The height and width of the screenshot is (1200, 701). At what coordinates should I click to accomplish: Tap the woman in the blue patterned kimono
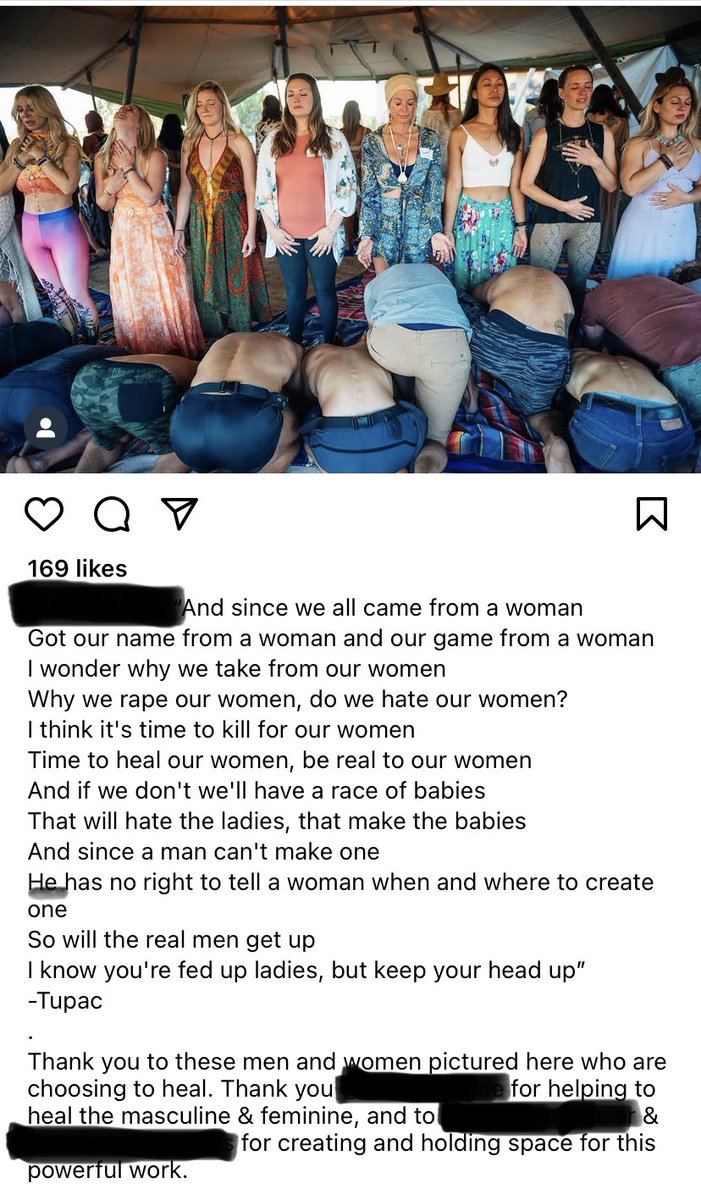click(402, 175)
